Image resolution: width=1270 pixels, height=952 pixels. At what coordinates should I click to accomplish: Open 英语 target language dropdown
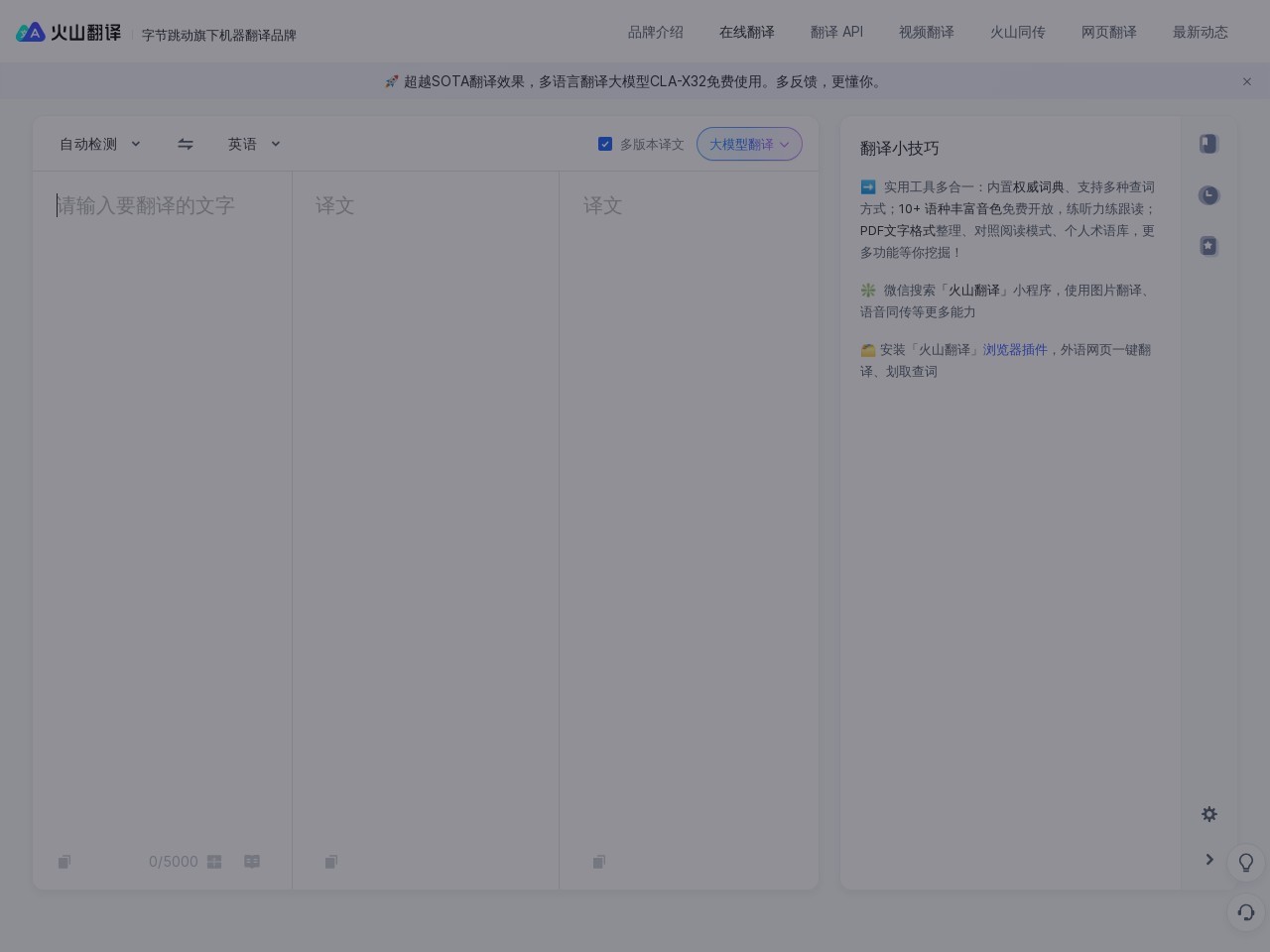coord(254,144)
